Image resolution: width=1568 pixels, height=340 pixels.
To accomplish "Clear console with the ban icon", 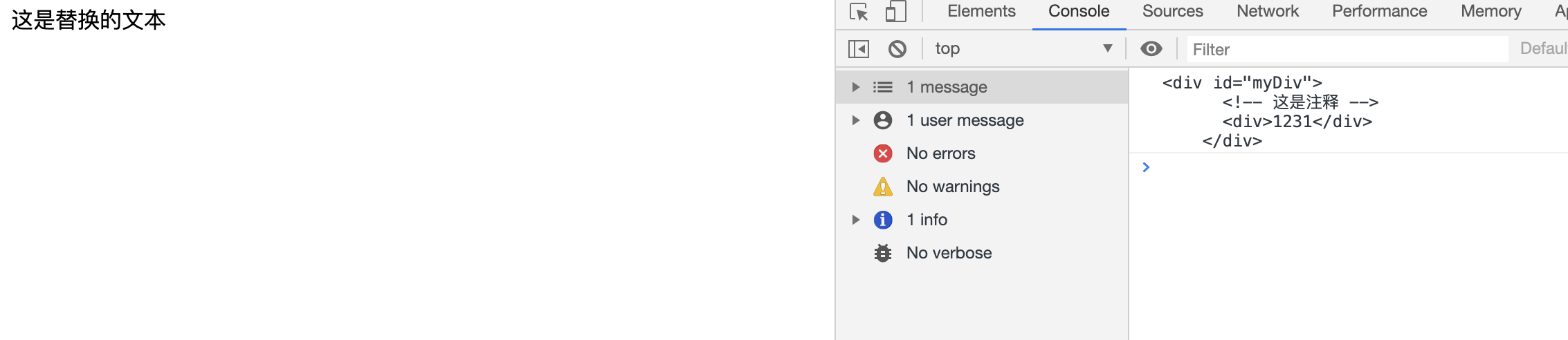I will (897, 49).
